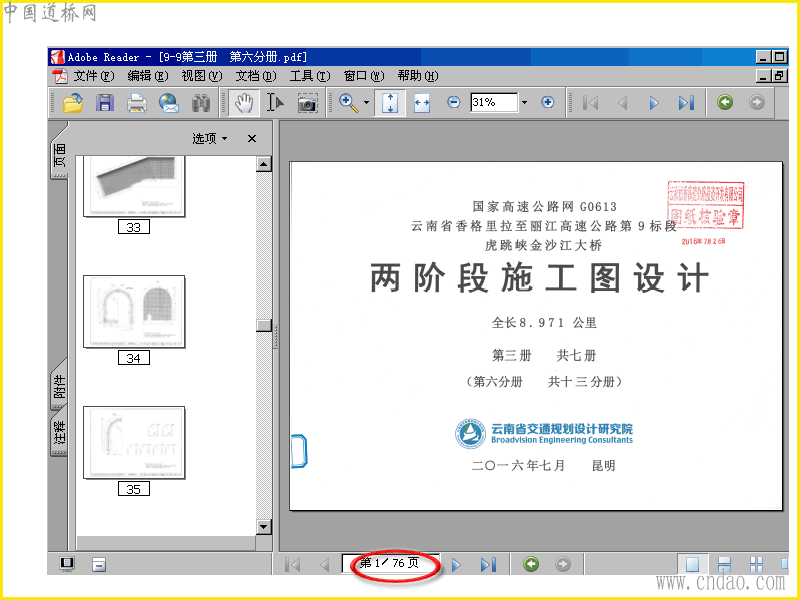Select page 33 thumbnail
This screenshot has width=800, height=600.
point(134,186)
